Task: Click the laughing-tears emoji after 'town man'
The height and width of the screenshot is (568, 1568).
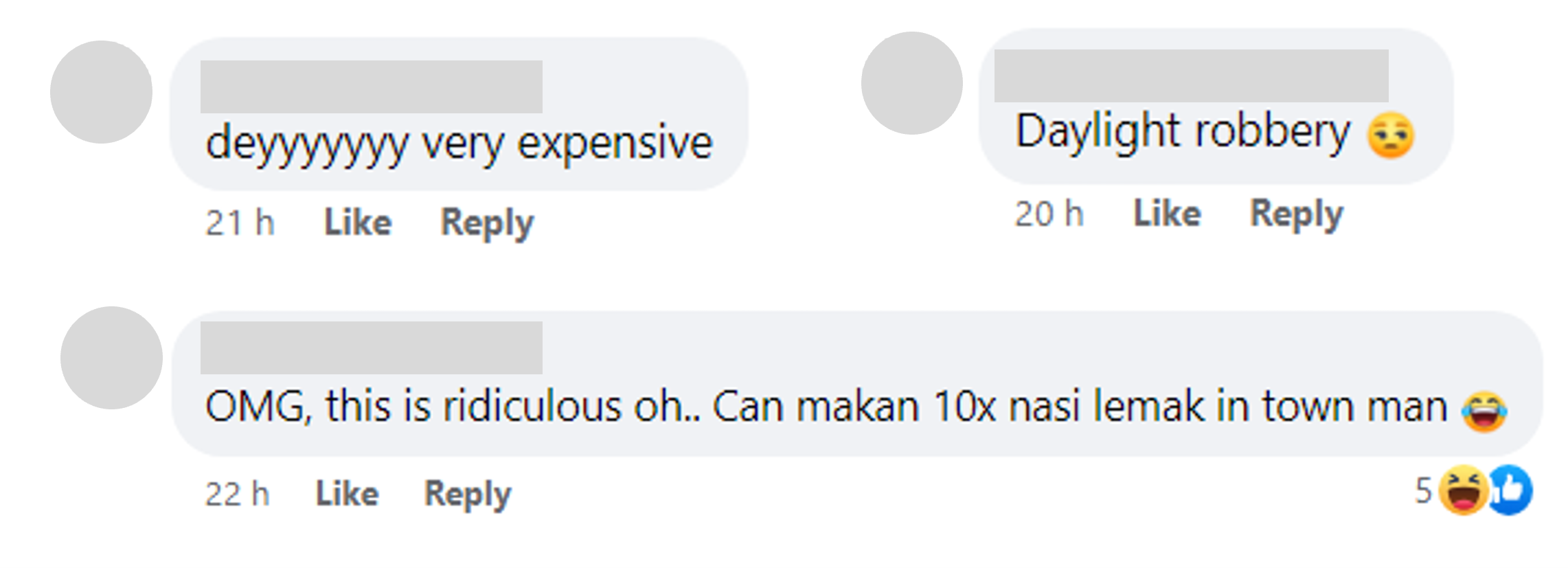Action: click(1484, 411)
